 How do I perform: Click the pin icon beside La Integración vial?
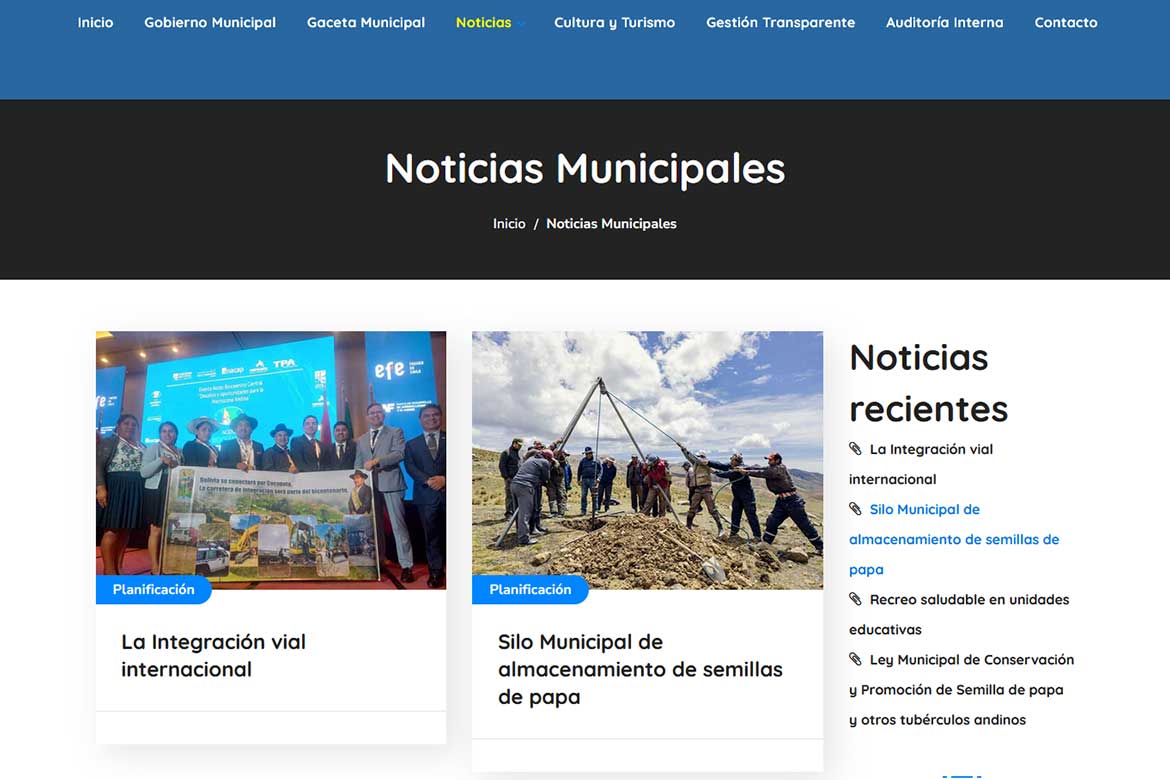click(x=855, y=449)
